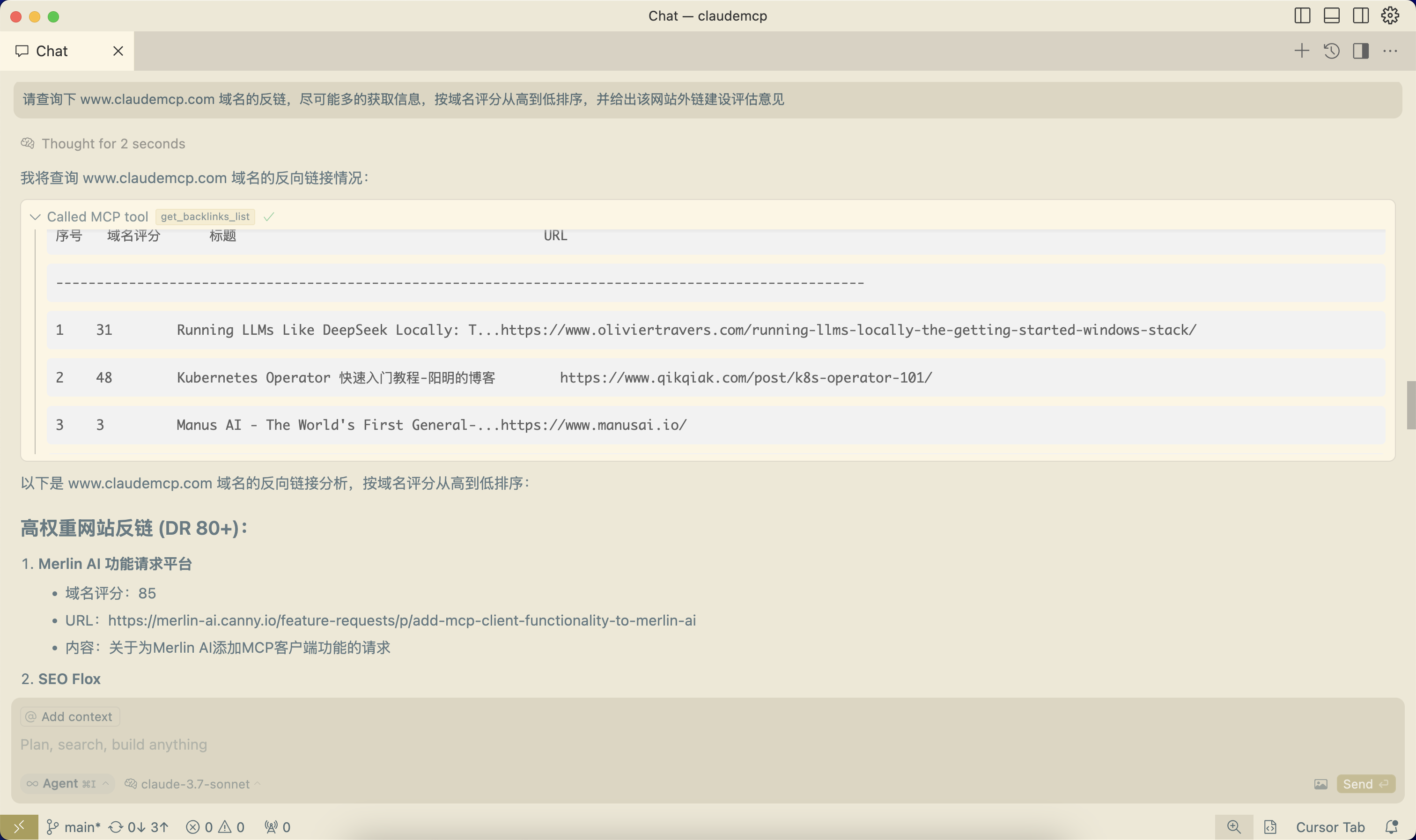This screenshot has width=1416, height=840.
Task: Open the merlin-ai.canny.io feature request link
Action: coord(402,620)
